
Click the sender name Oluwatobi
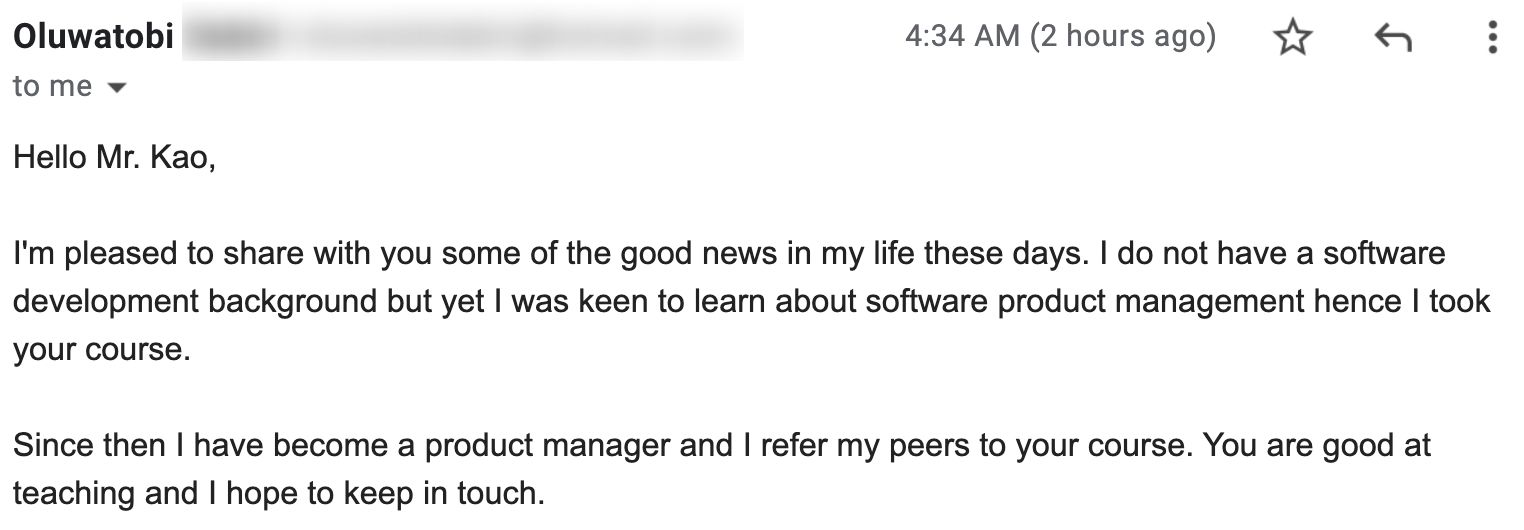93,37
